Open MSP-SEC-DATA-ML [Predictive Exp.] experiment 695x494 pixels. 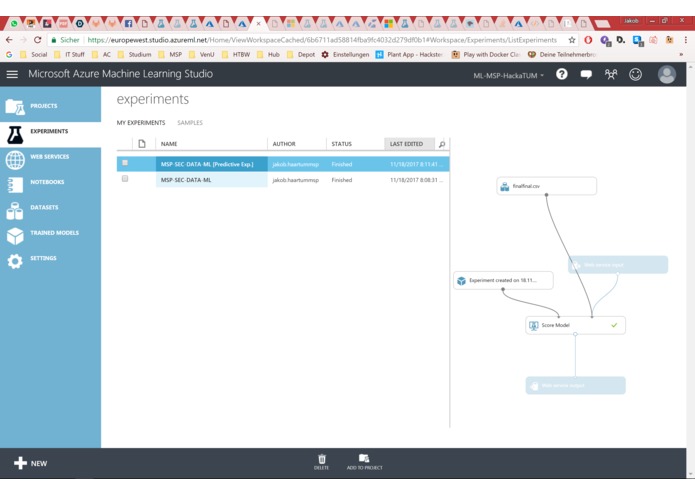click(207, 164)
